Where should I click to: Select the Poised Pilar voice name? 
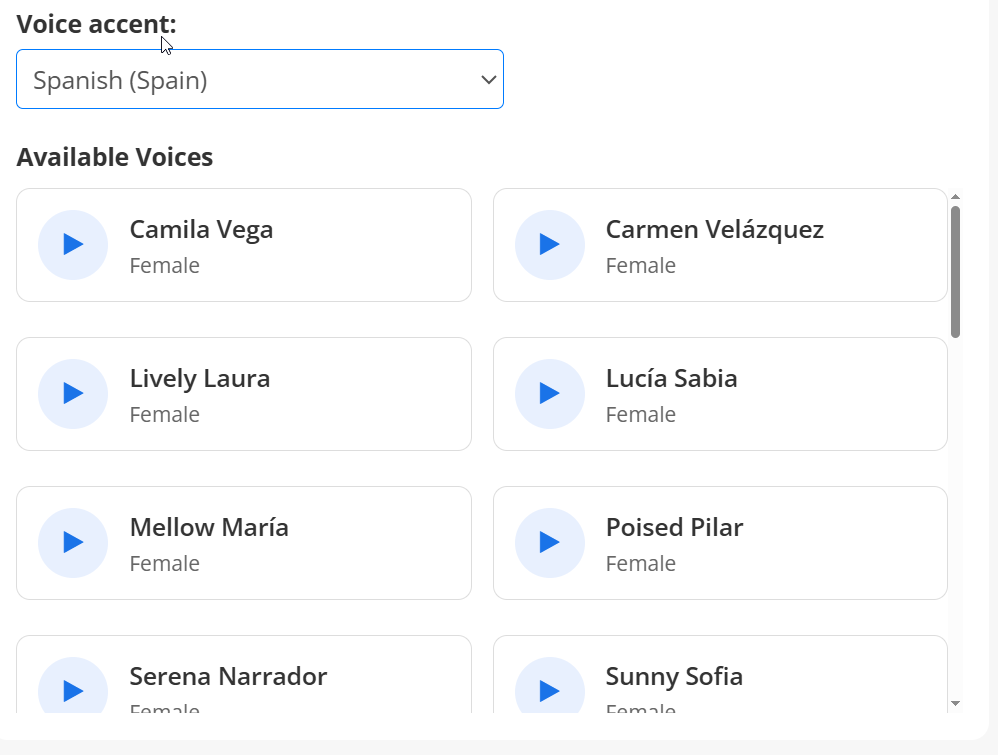point(674,528)
